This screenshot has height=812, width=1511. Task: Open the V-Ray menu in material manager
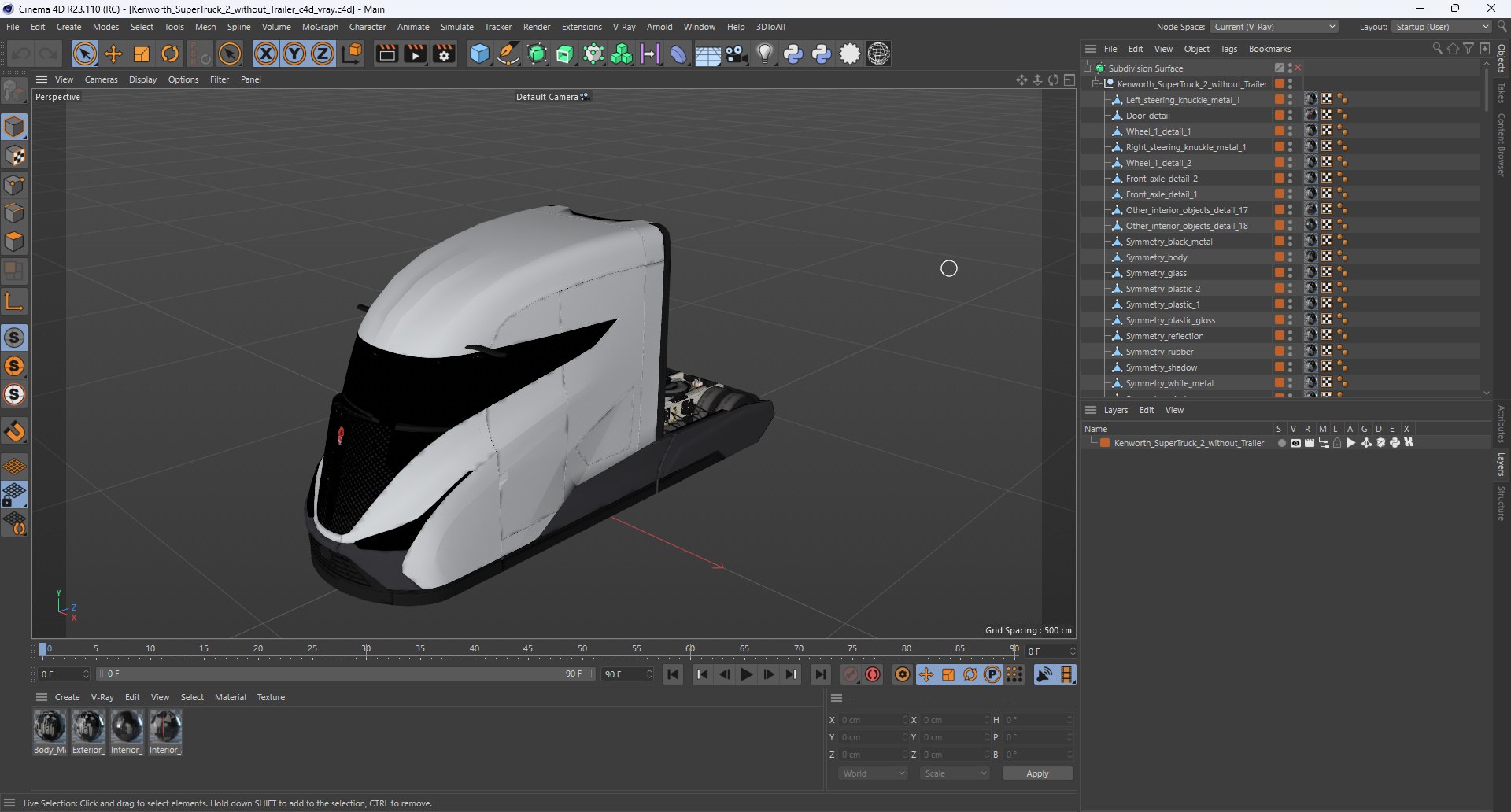click(102, 697)
